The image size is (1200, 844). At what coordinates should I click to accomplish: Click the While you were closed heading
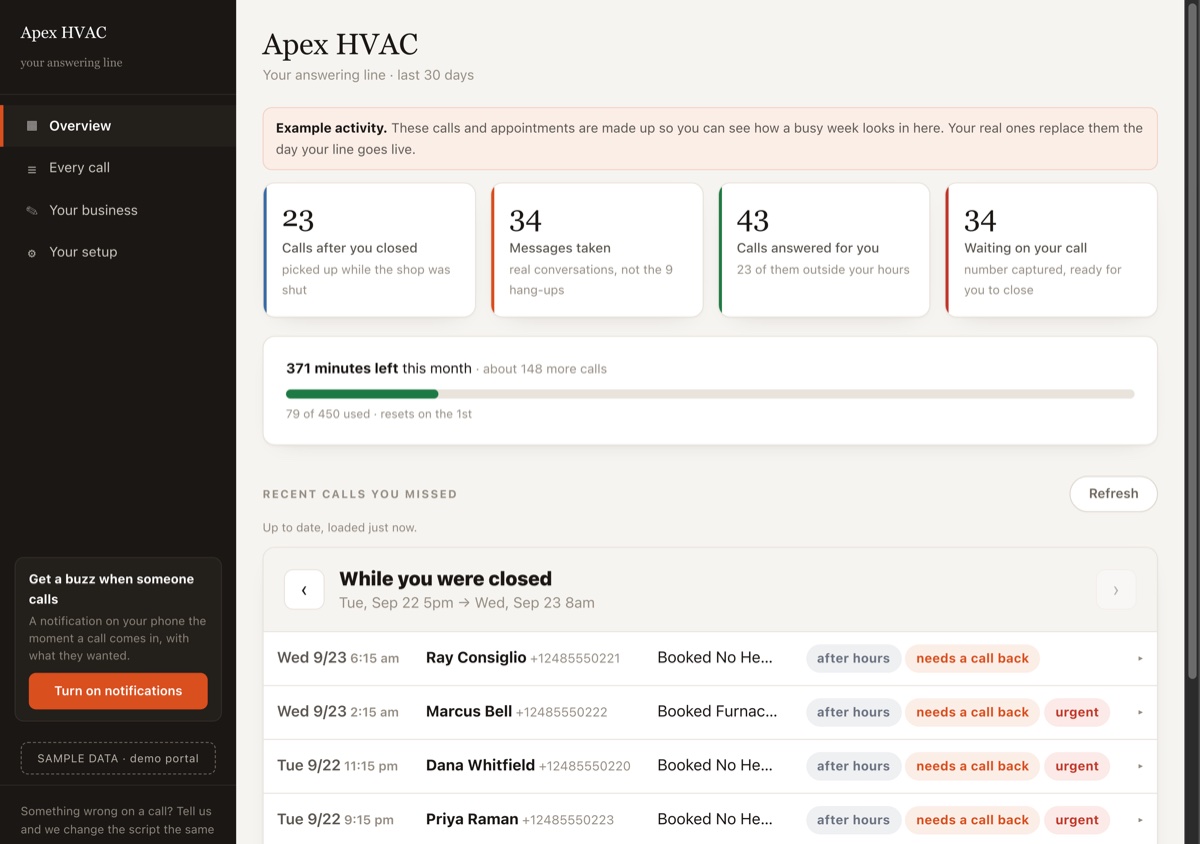[x=445, y=579]
